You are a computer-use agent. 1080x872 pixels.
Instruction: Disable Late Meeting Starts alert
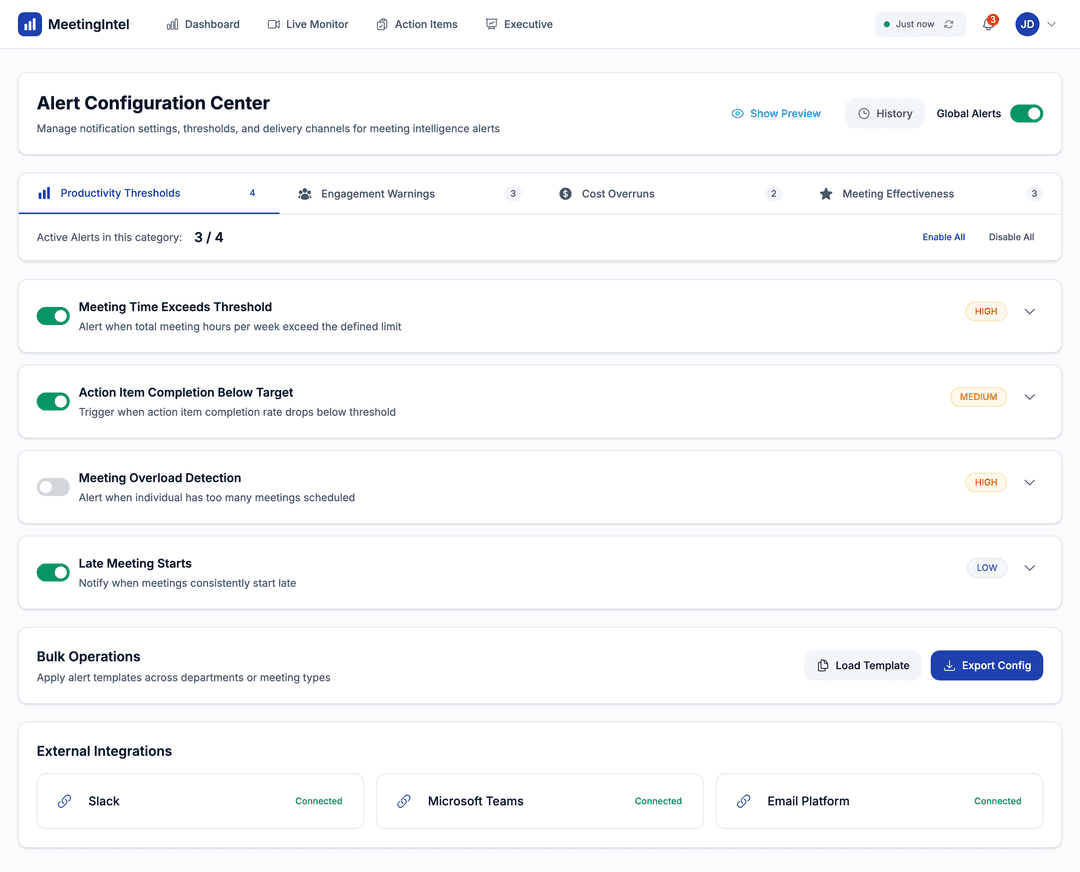(x=53, y=572)
